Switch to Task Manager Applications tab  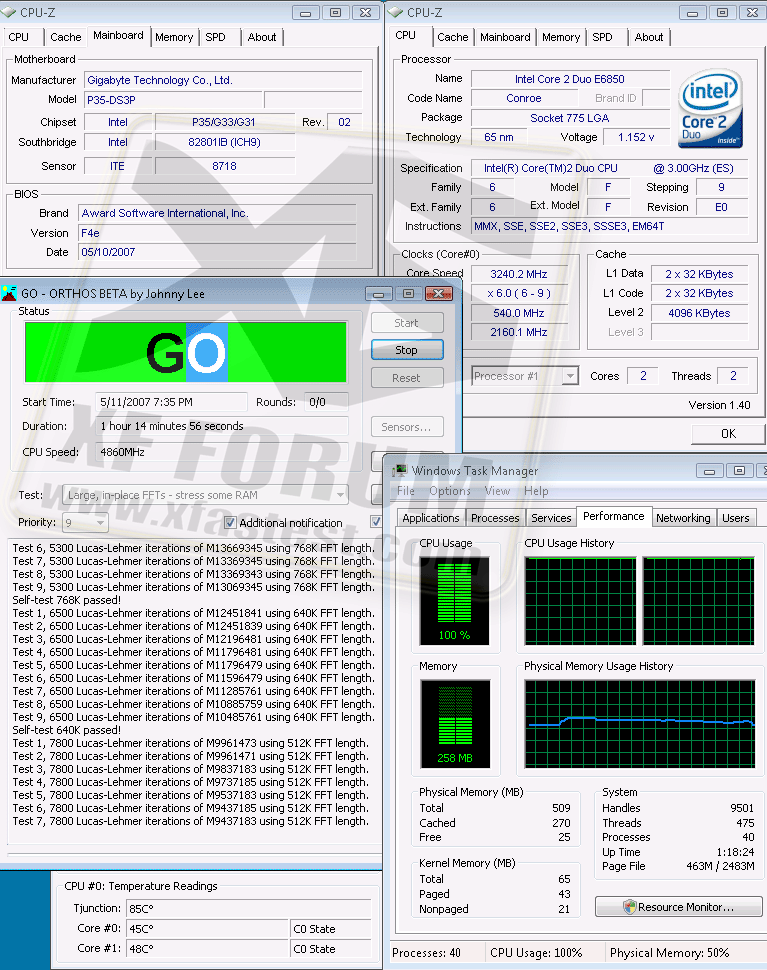pyautogui.click(x=431, y=518)
